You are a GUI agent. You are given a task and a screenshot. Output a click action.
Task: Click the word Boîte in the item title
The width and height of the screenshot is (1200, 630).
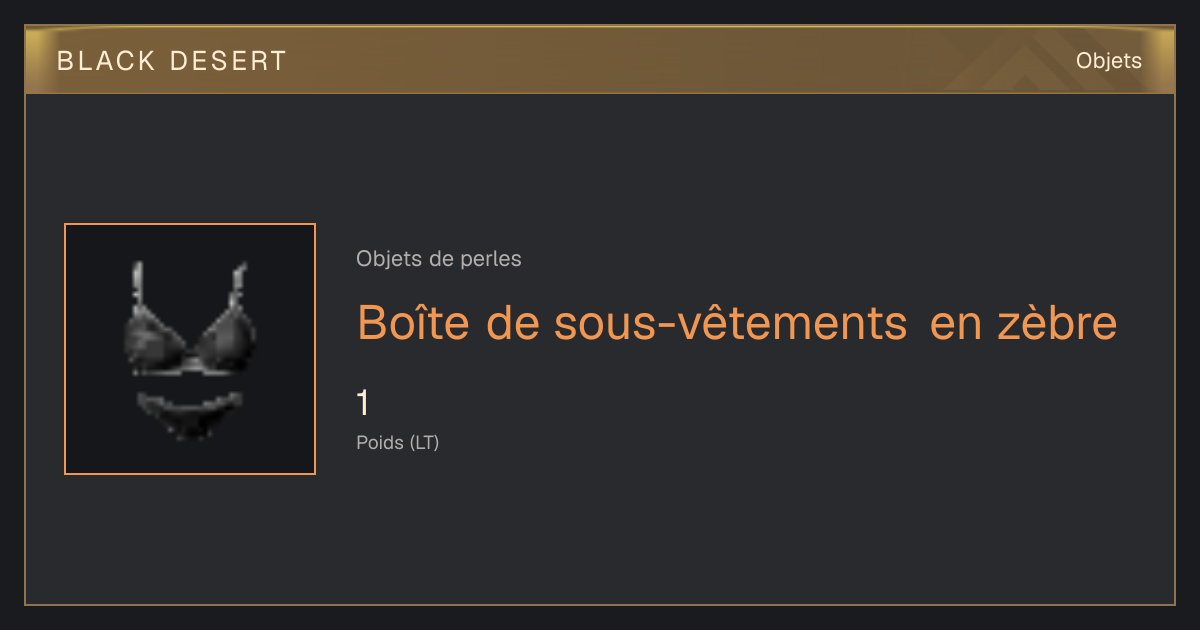414,322
